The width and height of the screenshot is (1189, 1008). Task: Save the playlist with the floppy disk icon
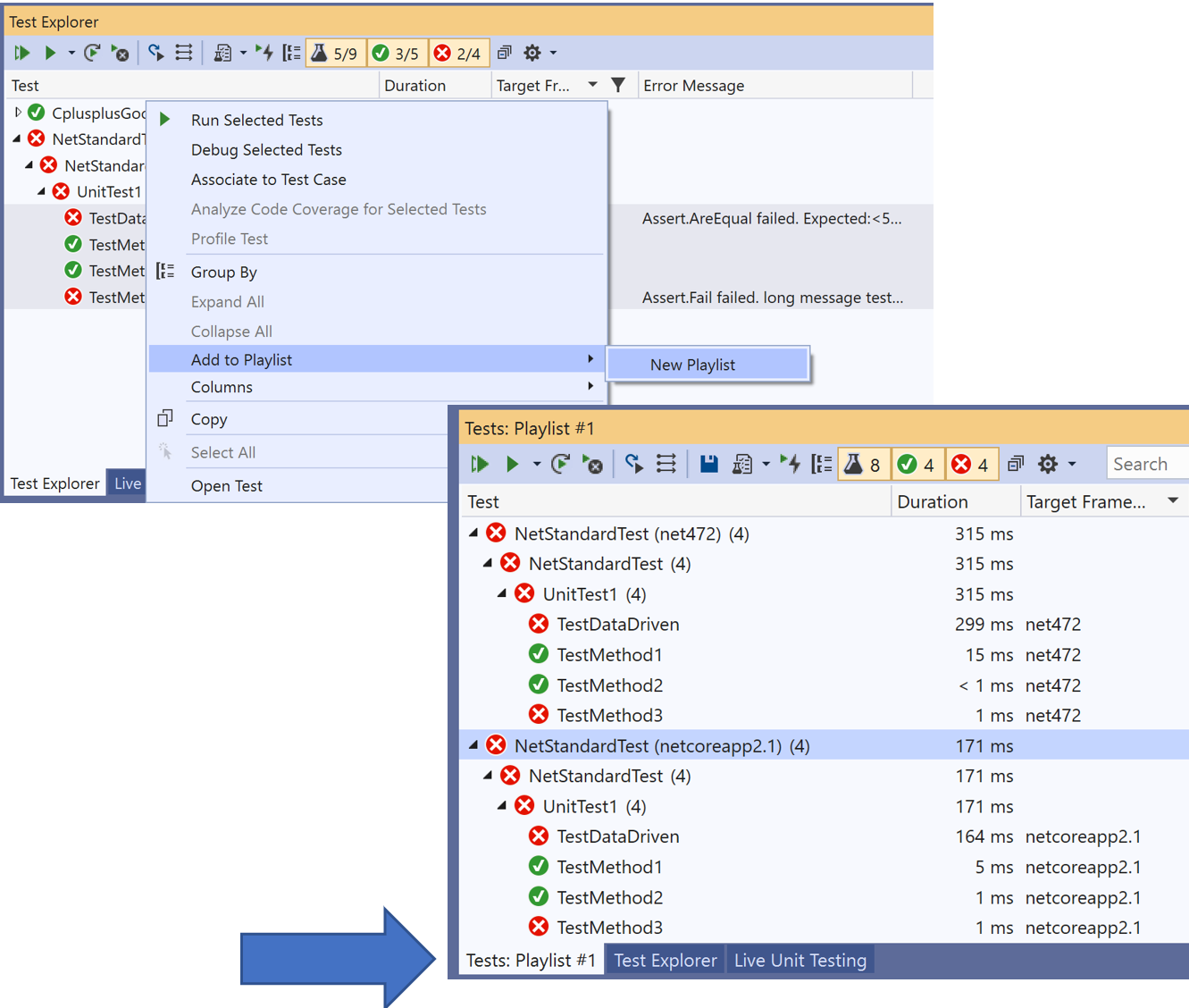pos(709,464)
